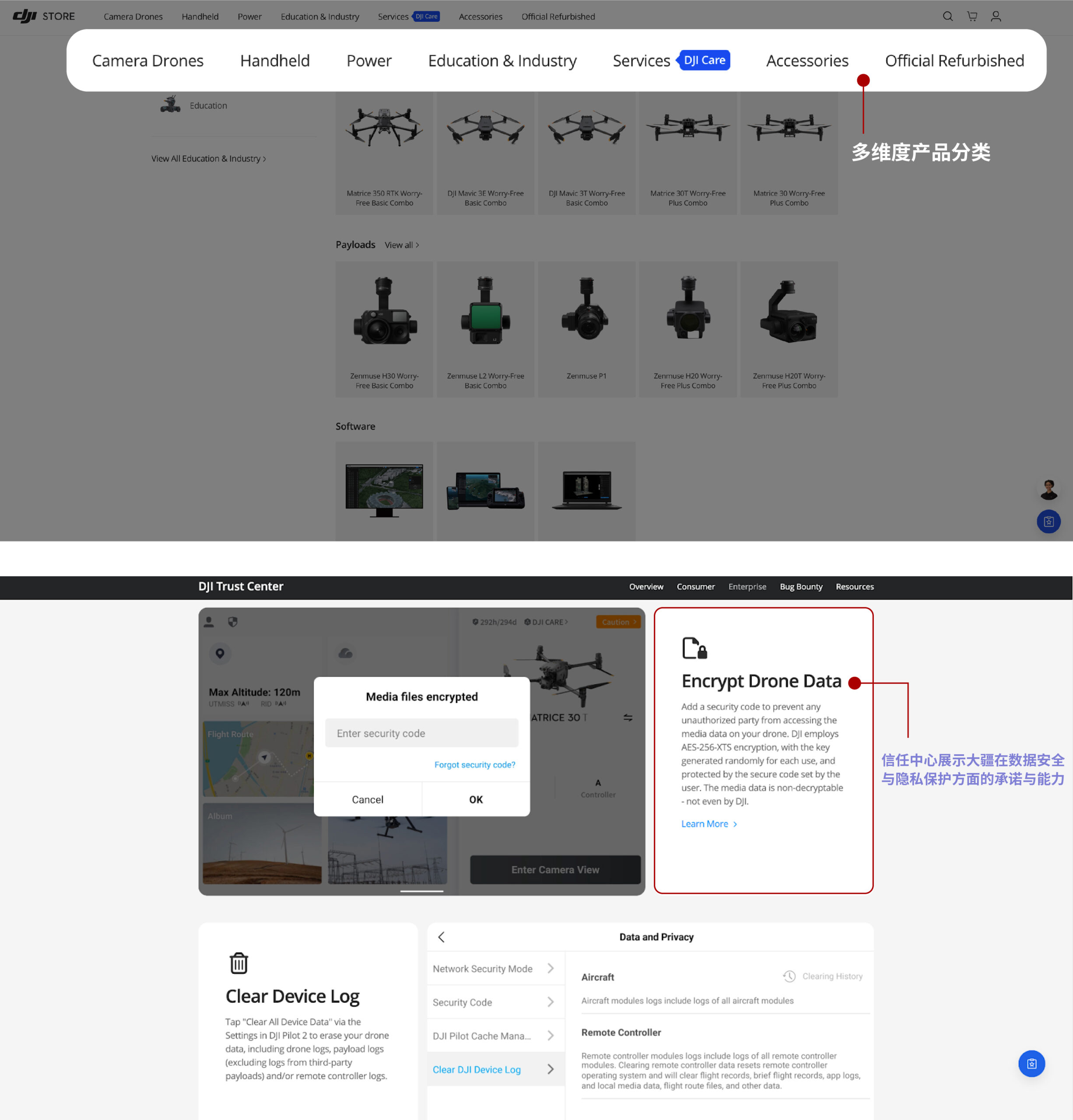The height and width of the screenshot is (1120, 1073).
Task: Click OK in Media files encrypted dialog
Action: coord(476,799)
